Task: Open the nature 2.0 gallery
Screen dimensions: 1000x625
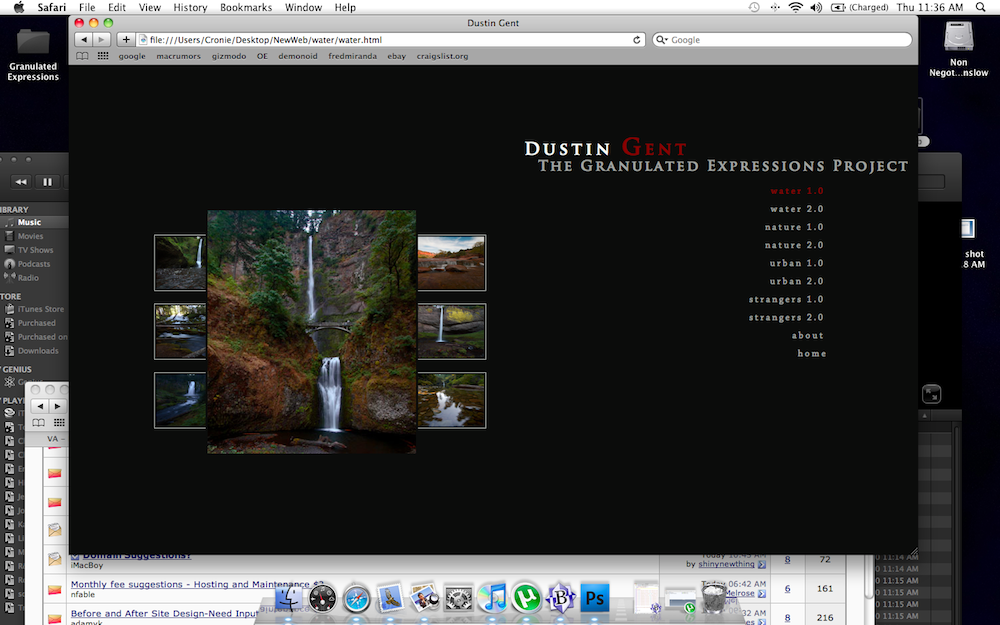Action: [x=794, y=245]
